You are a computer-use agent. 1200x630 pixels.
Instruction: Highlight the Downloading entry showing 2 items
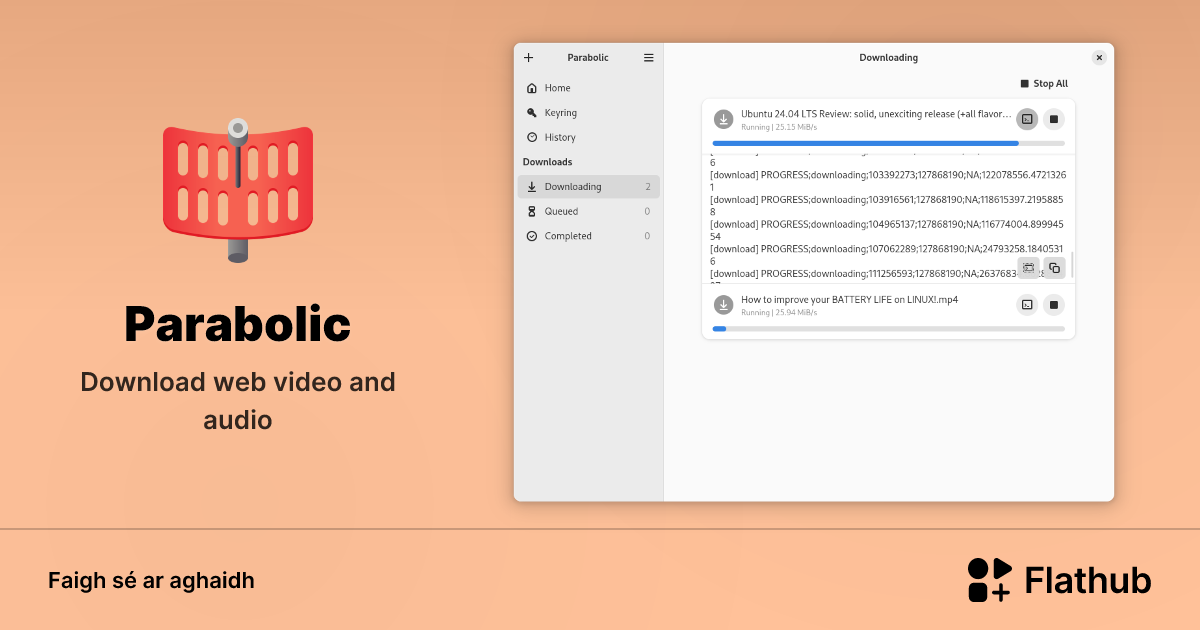588,186
